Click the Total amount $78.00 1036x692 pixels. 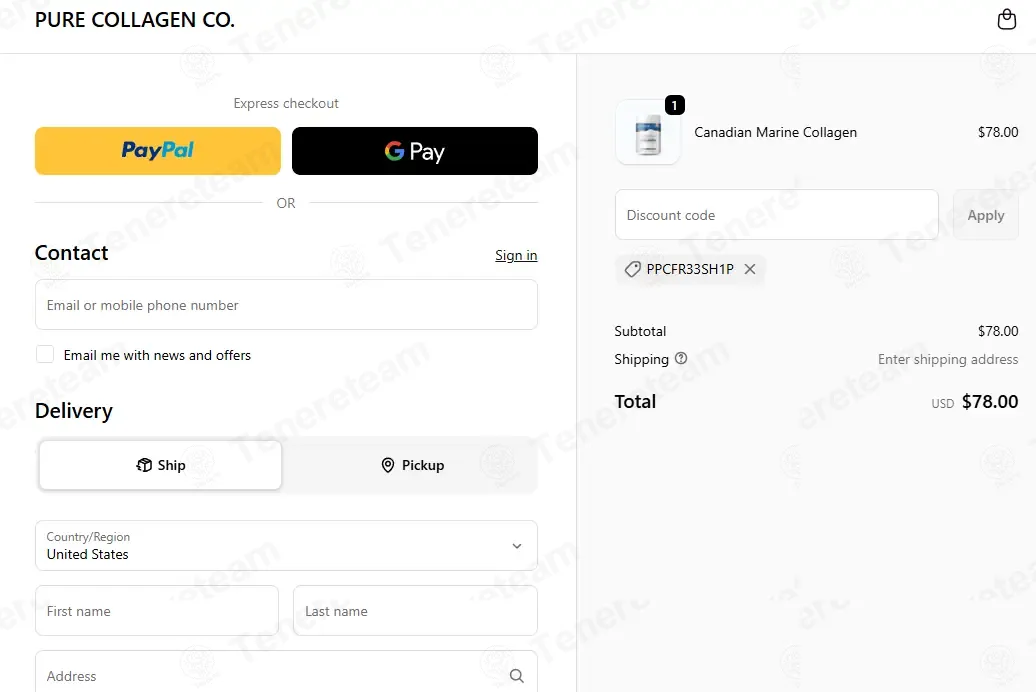point(990,402)
